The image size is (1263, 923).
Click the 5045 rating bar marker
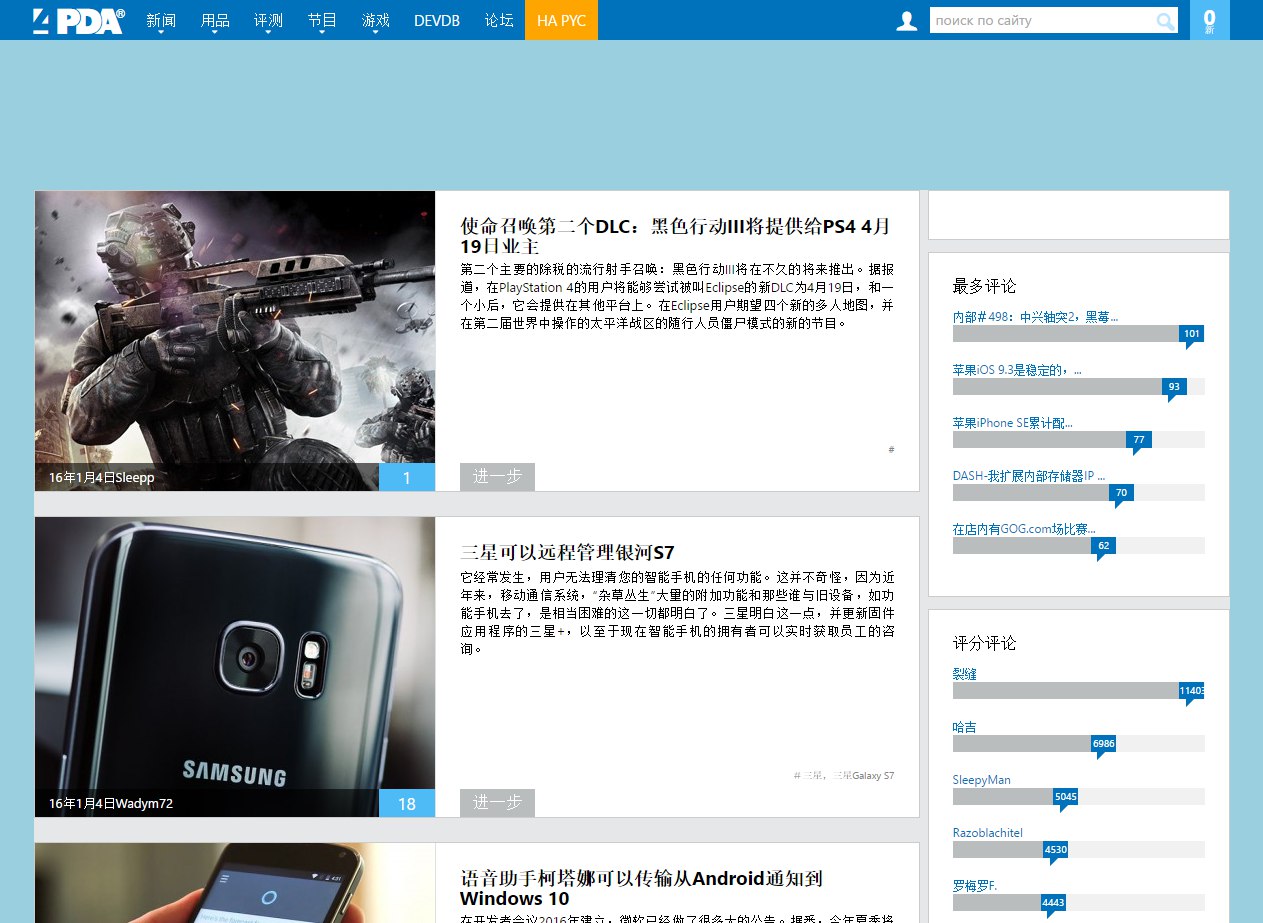coord(1066,798)
